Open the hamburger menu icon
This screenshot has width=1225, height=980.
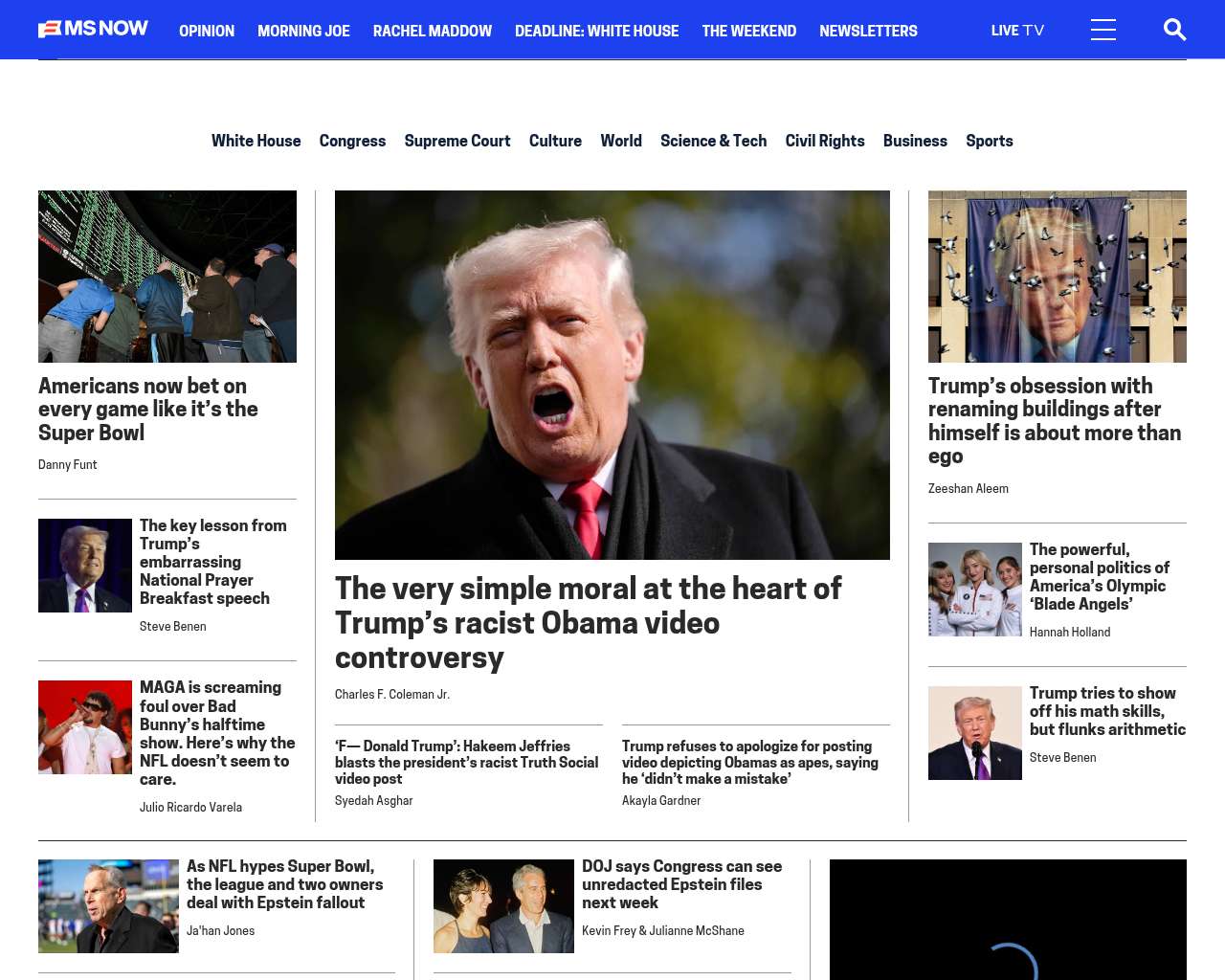[x=1102, y=30]
